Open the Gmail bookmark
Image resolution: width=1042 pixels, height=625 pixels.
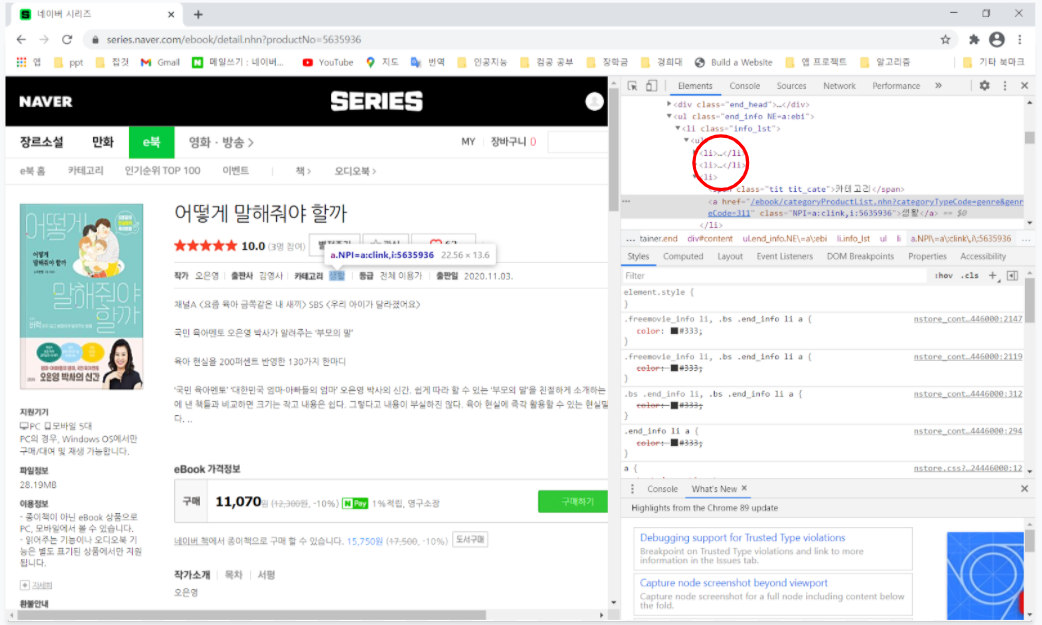pyautogui.click(x=160, y=62)
